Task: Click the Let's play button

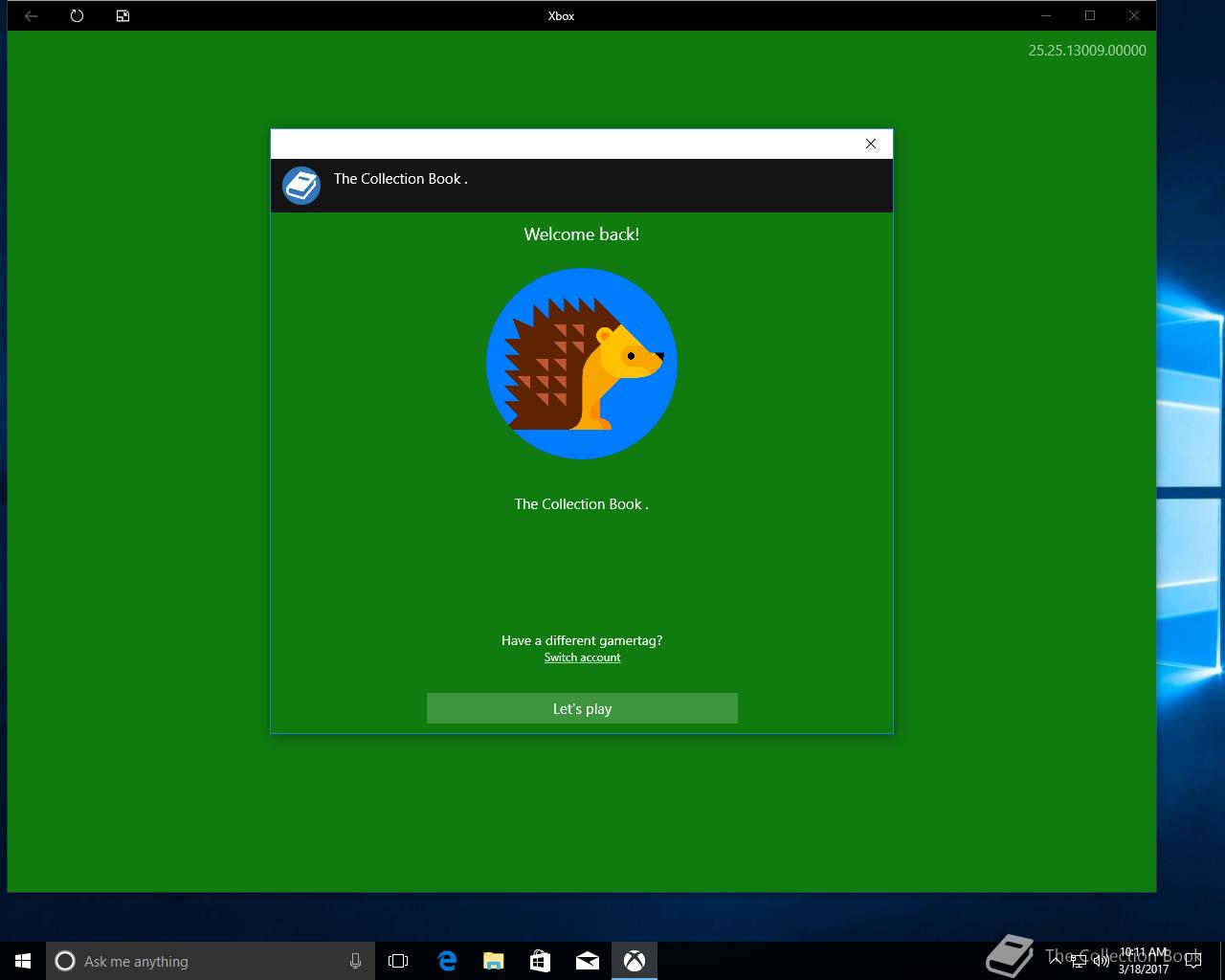Action: pyautogui.click(x=582, y=708)
